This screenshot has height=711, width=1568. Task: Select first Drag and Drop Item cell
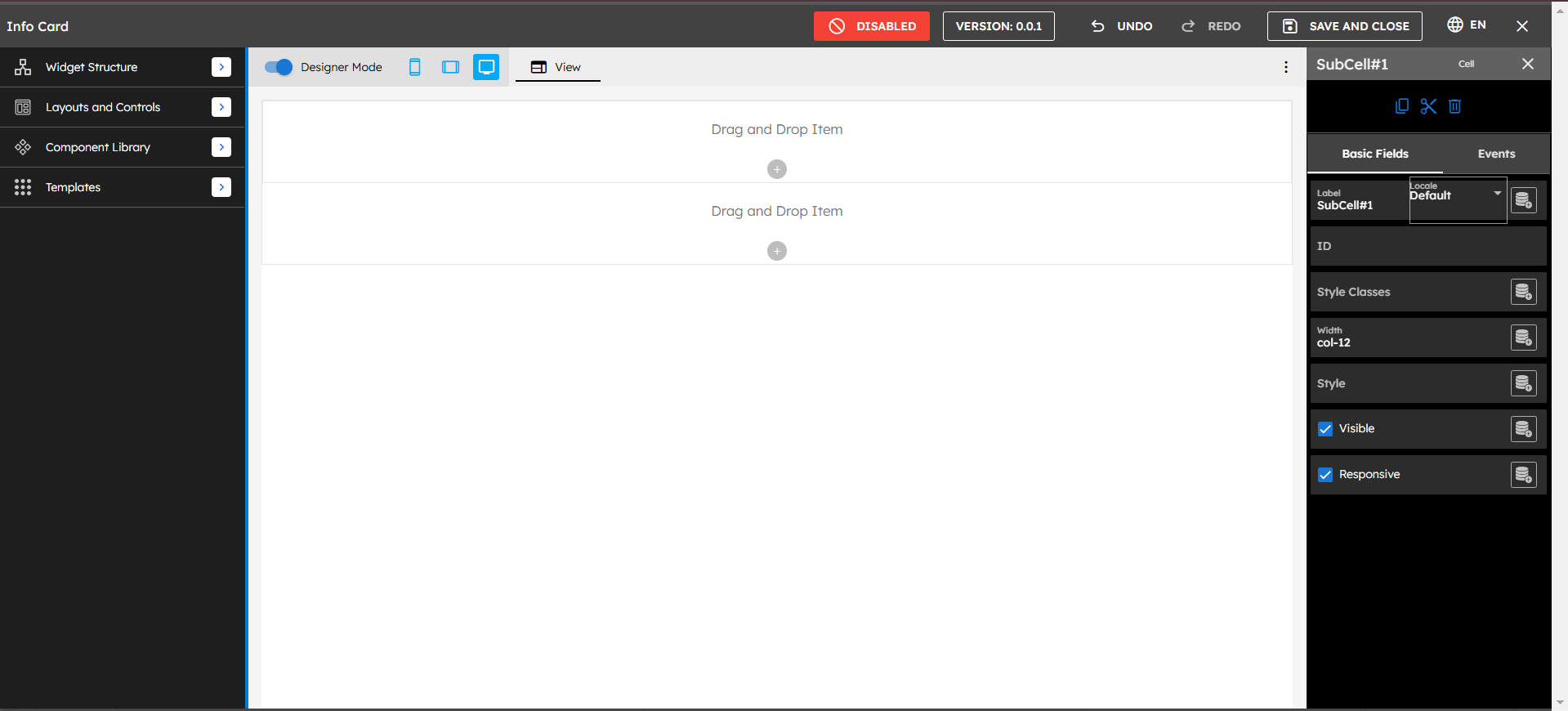tap(777, 141)
